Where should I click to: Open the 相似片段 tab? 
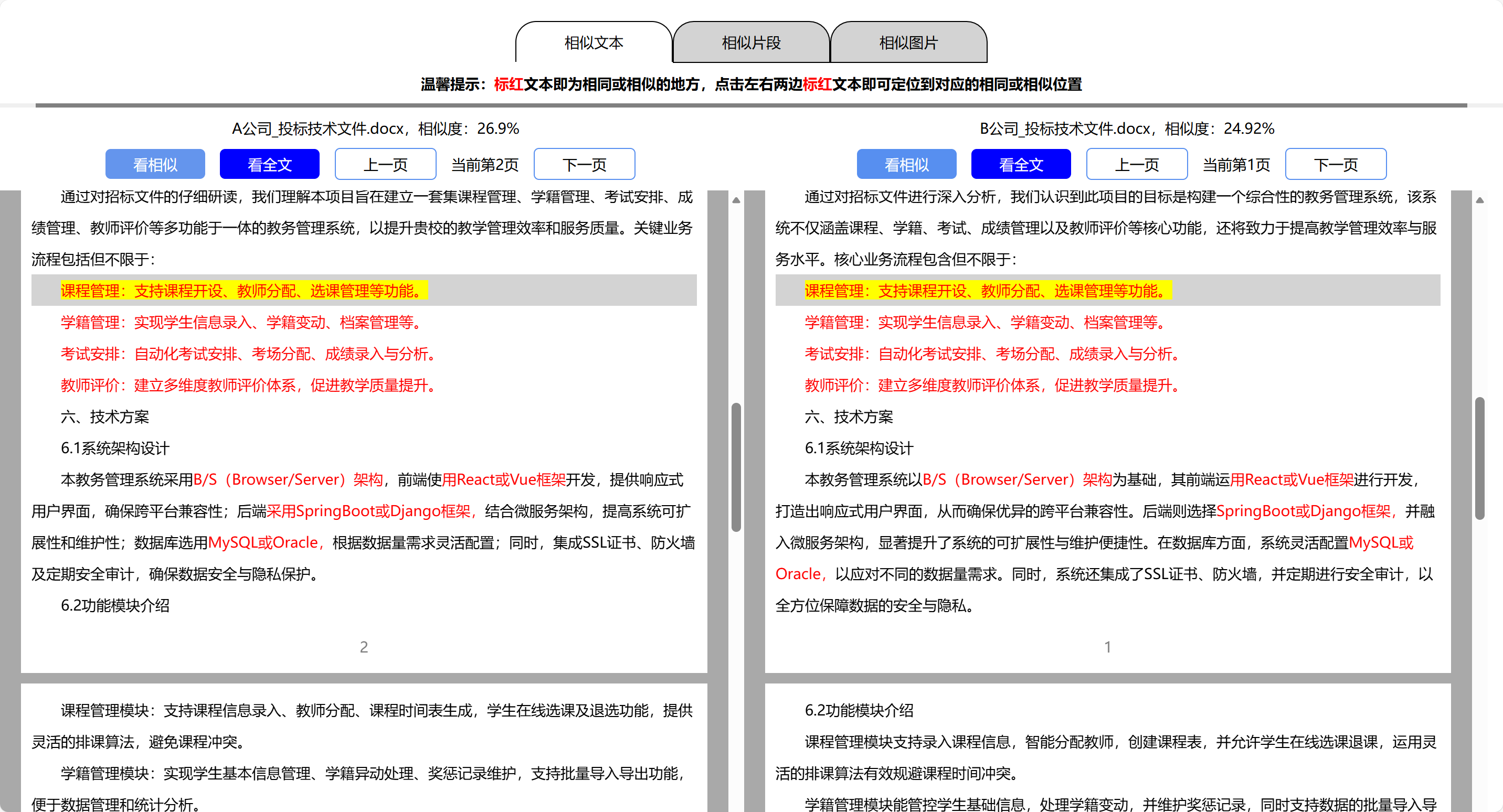pyautogui.click(x=751, y=42)
